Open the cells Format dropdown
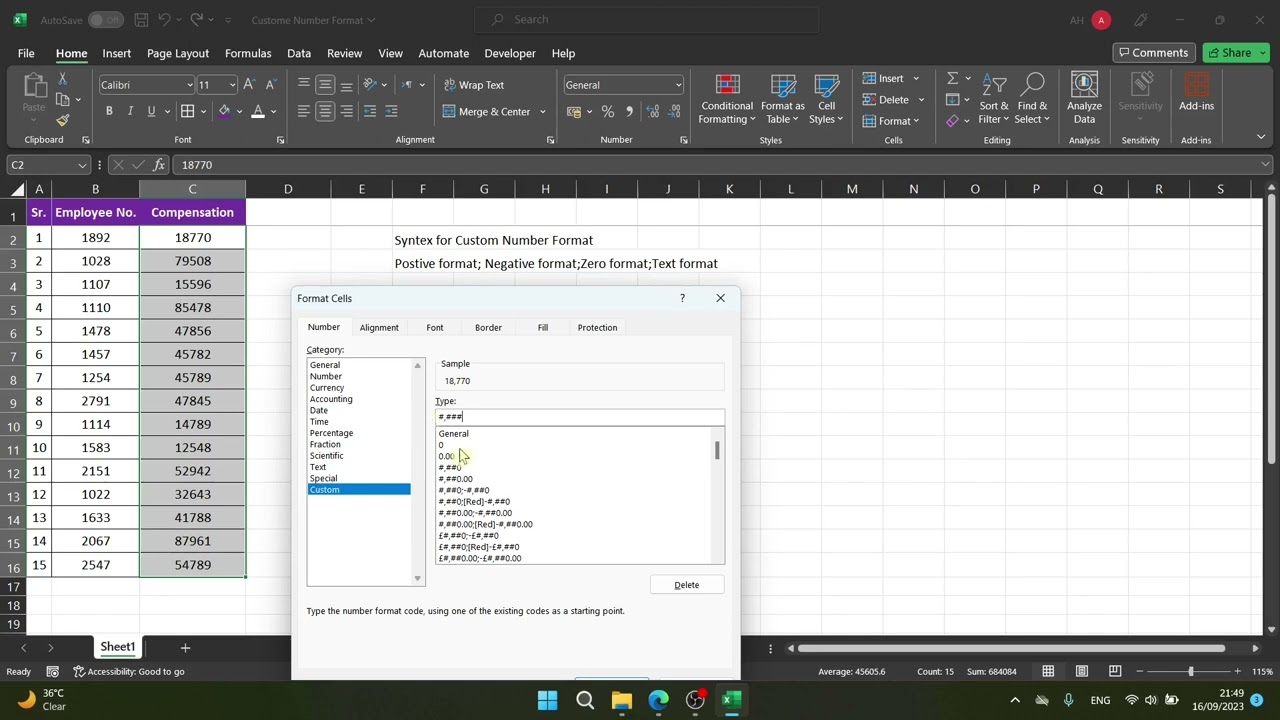 [x=891, y=121]
